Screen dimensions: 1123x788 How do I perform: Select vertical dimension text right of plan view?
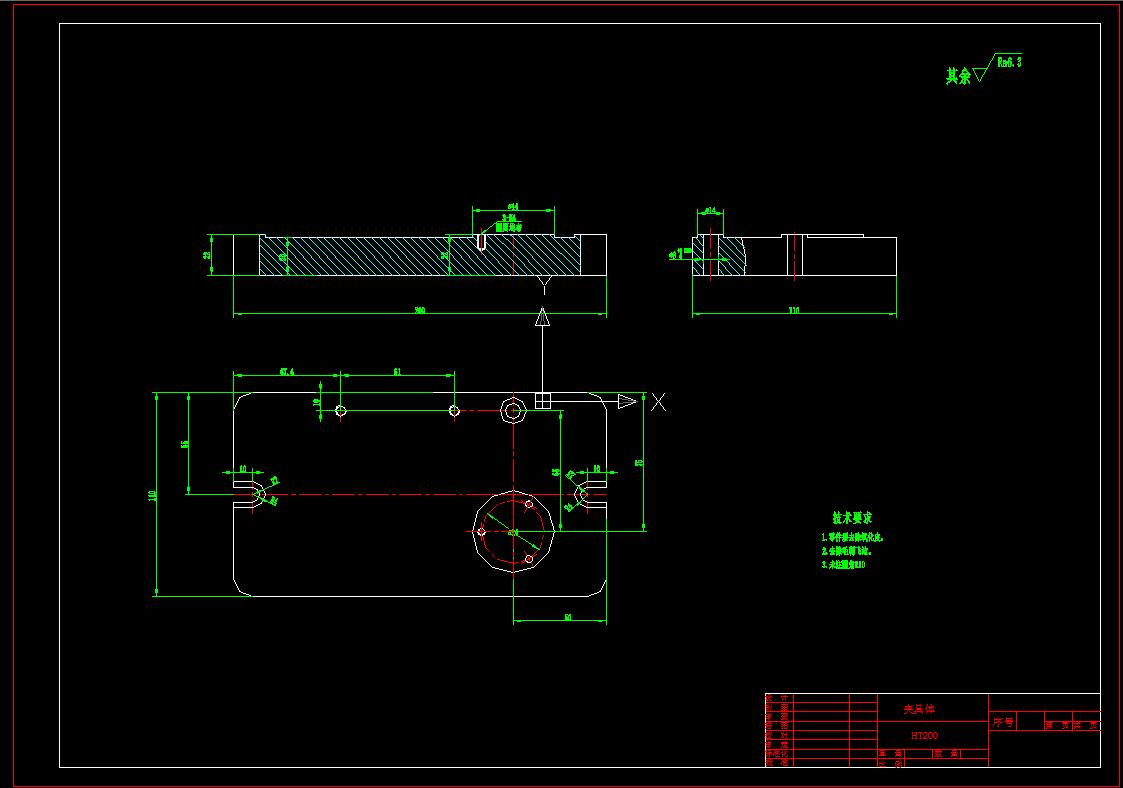coord(640,463)
